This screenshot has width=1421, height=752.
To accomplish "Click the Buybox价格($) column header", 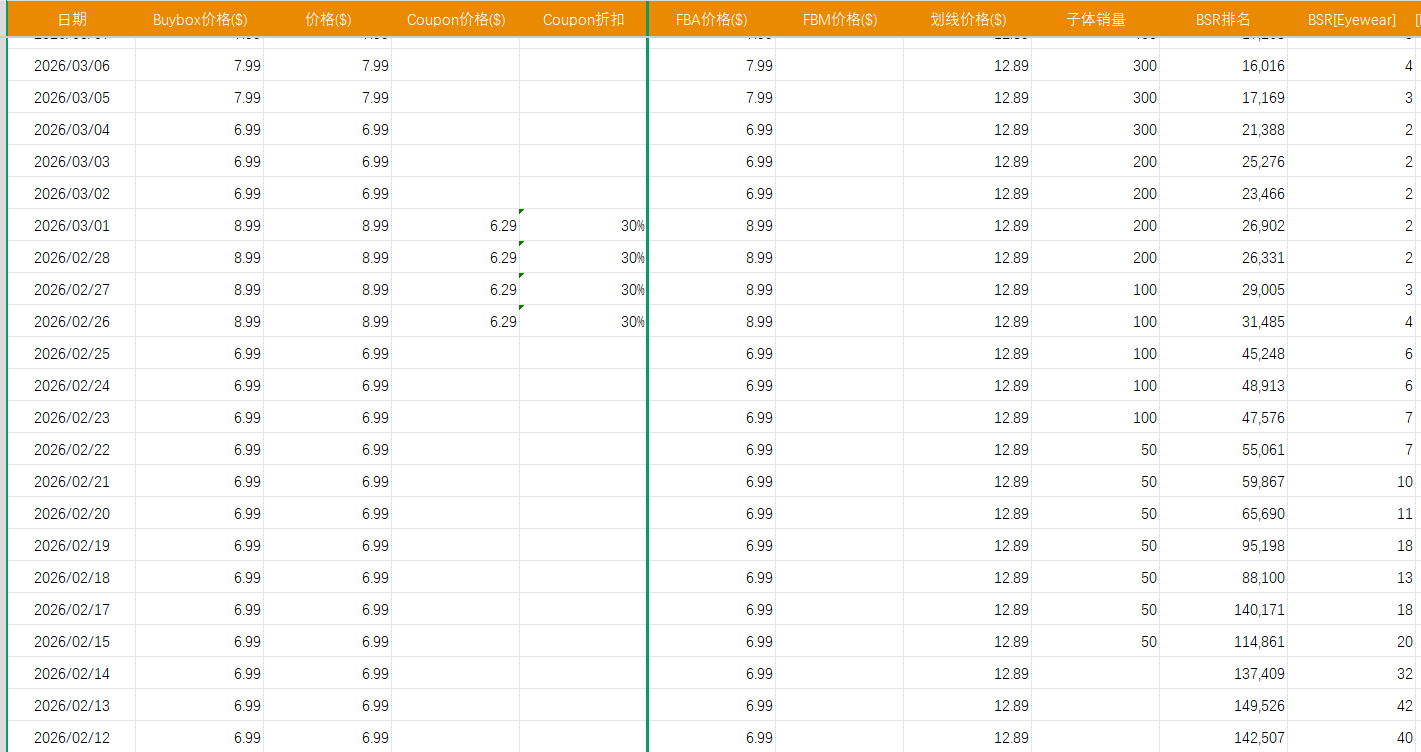I will [200, 20].
